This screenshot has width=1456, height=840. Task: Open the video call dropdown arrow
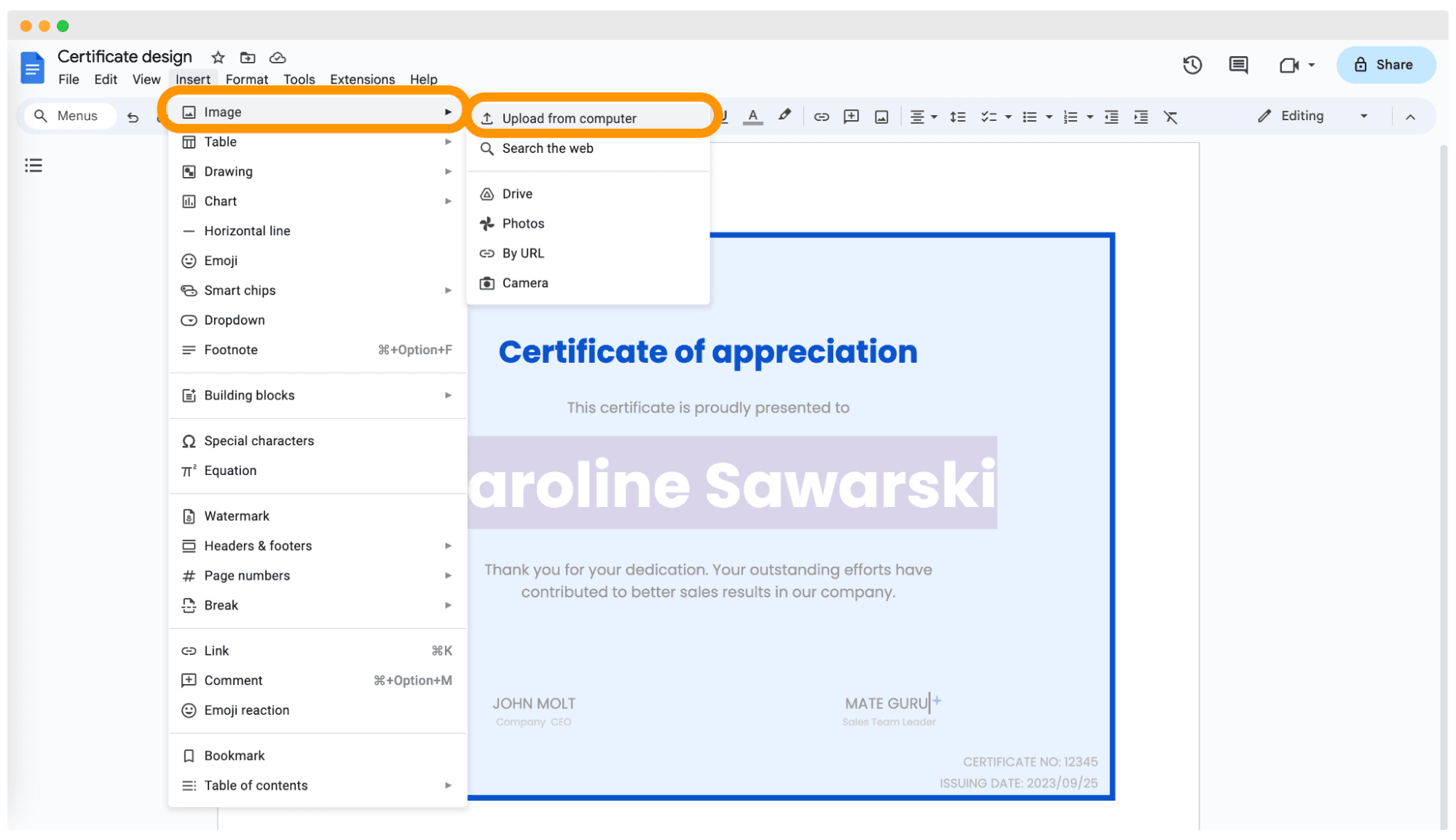1312,65
